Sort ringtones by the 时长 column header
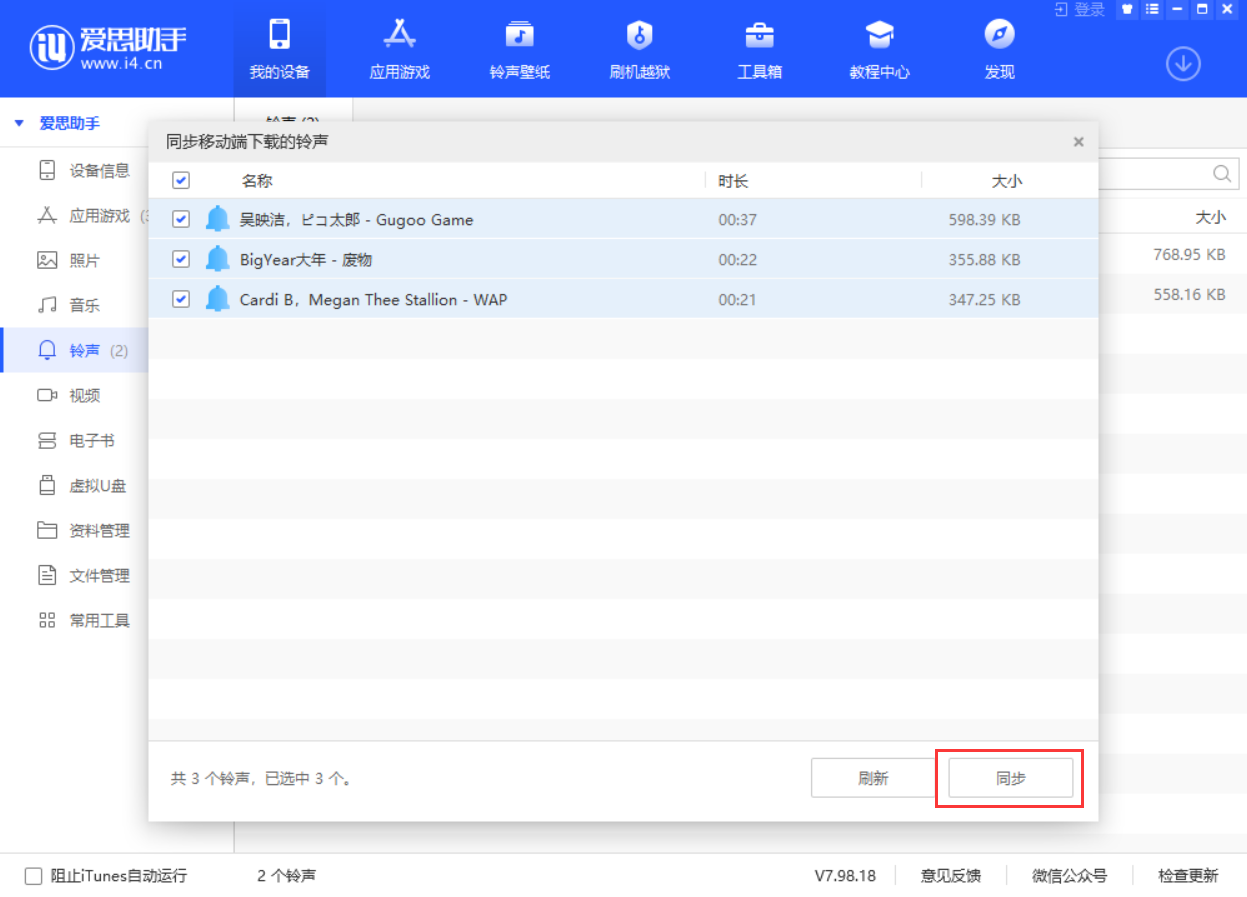This screenshot has width=1247, height=897. (733, 181)
